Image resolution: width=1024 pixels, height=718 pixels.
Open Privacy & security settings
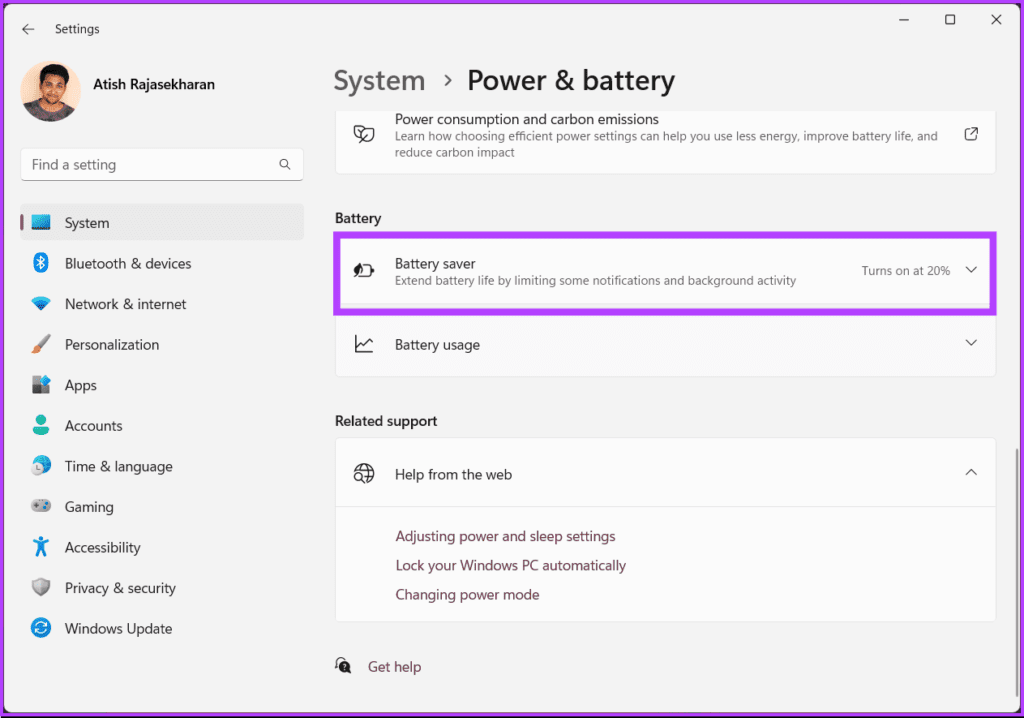(162, 587)
